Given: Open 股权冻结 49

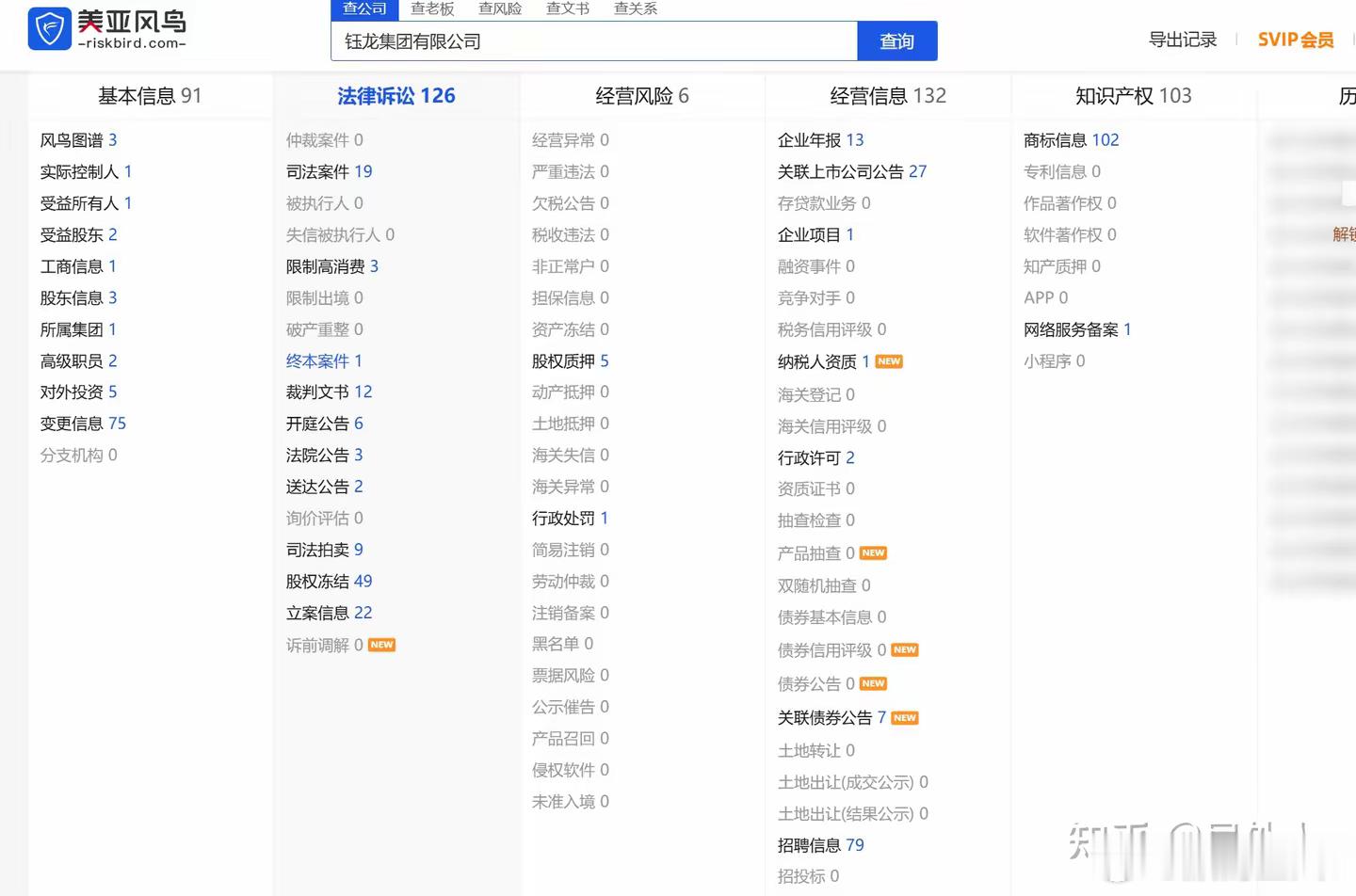Looking at the screenshot, I should (x=330, y=582).
